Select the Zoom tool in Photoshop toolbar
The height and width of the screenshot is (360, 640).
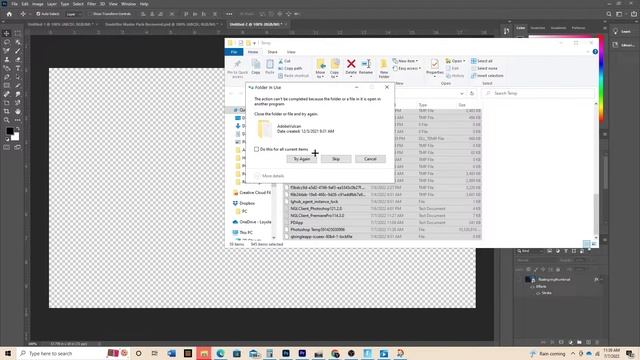point(7,120)
